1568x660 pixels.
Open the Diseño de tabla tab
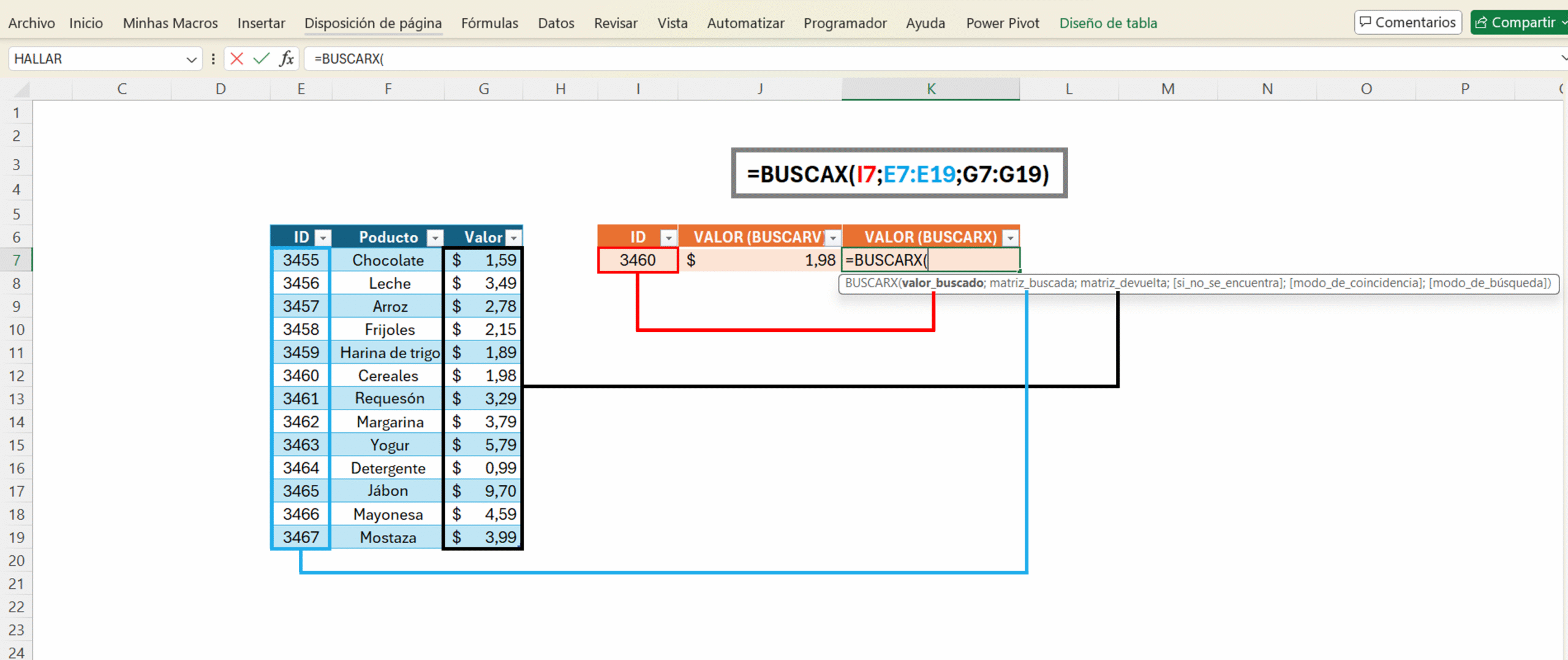1108,23
